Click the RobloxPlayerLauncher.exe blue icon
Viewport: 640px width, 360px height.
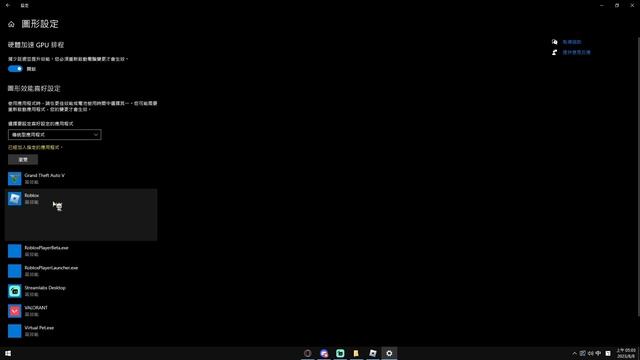click(x=15, y=271)
